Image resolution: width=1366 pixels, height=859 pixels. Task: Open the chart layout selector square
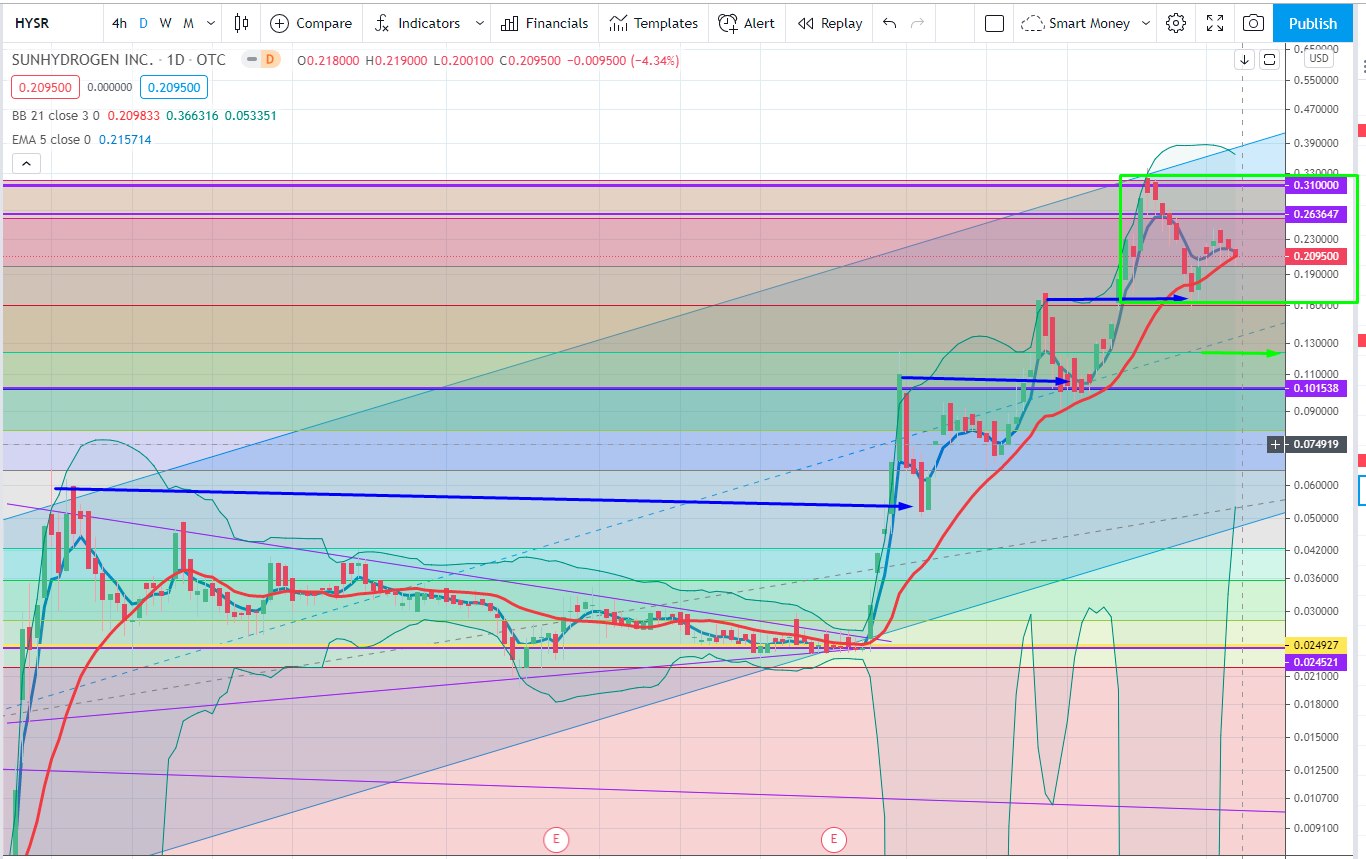pyautogui.click(x=994, y=23)
